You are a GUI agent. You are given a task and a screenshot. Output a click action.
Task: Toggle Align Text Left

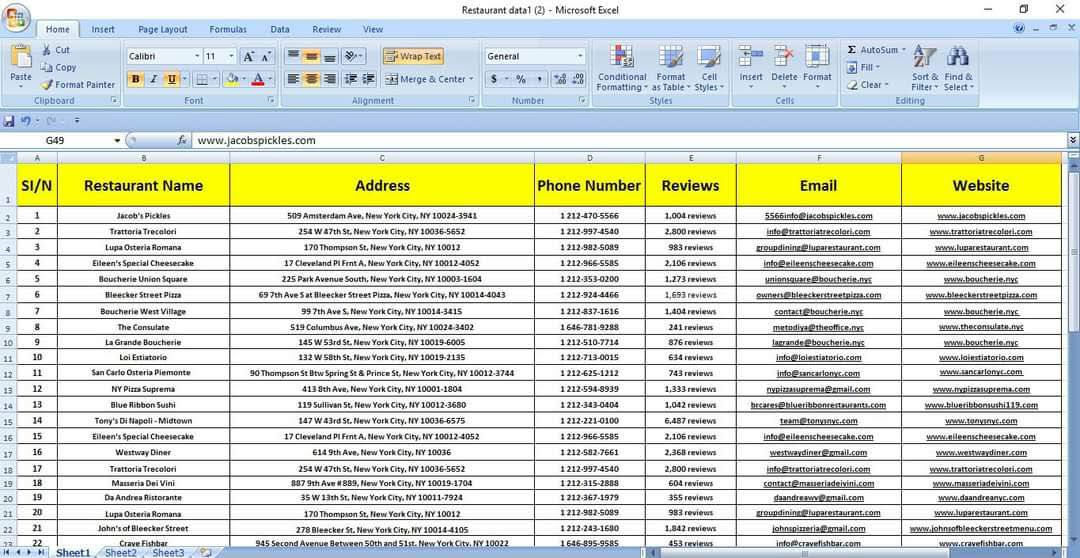coord(293,79)
